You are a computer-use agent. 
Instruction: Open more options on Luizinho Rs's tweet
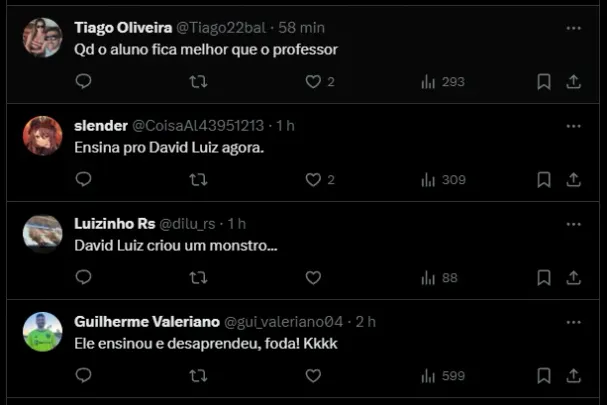coord(573,224)
